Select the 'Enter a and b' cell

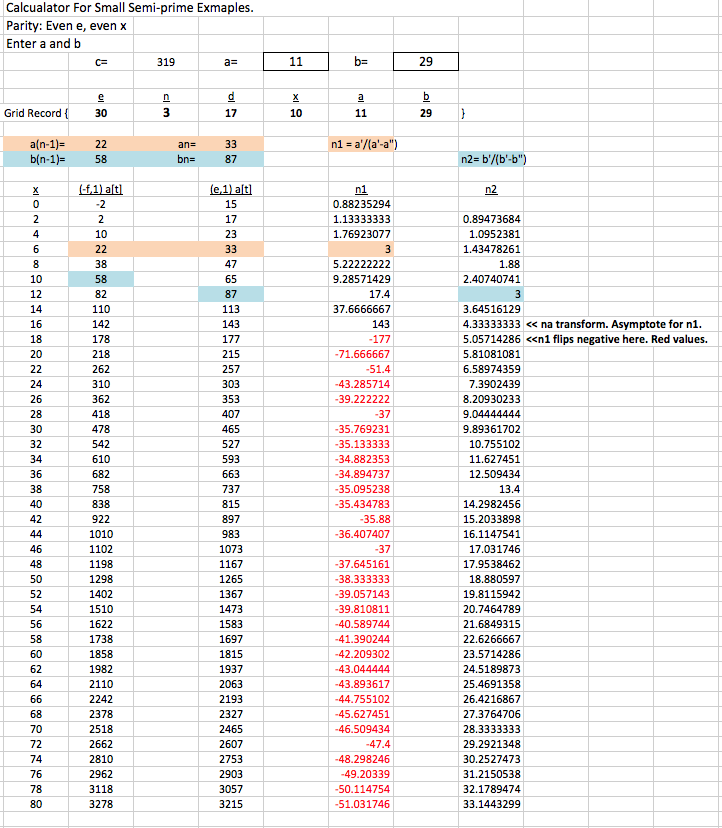(x=43, y=44)
